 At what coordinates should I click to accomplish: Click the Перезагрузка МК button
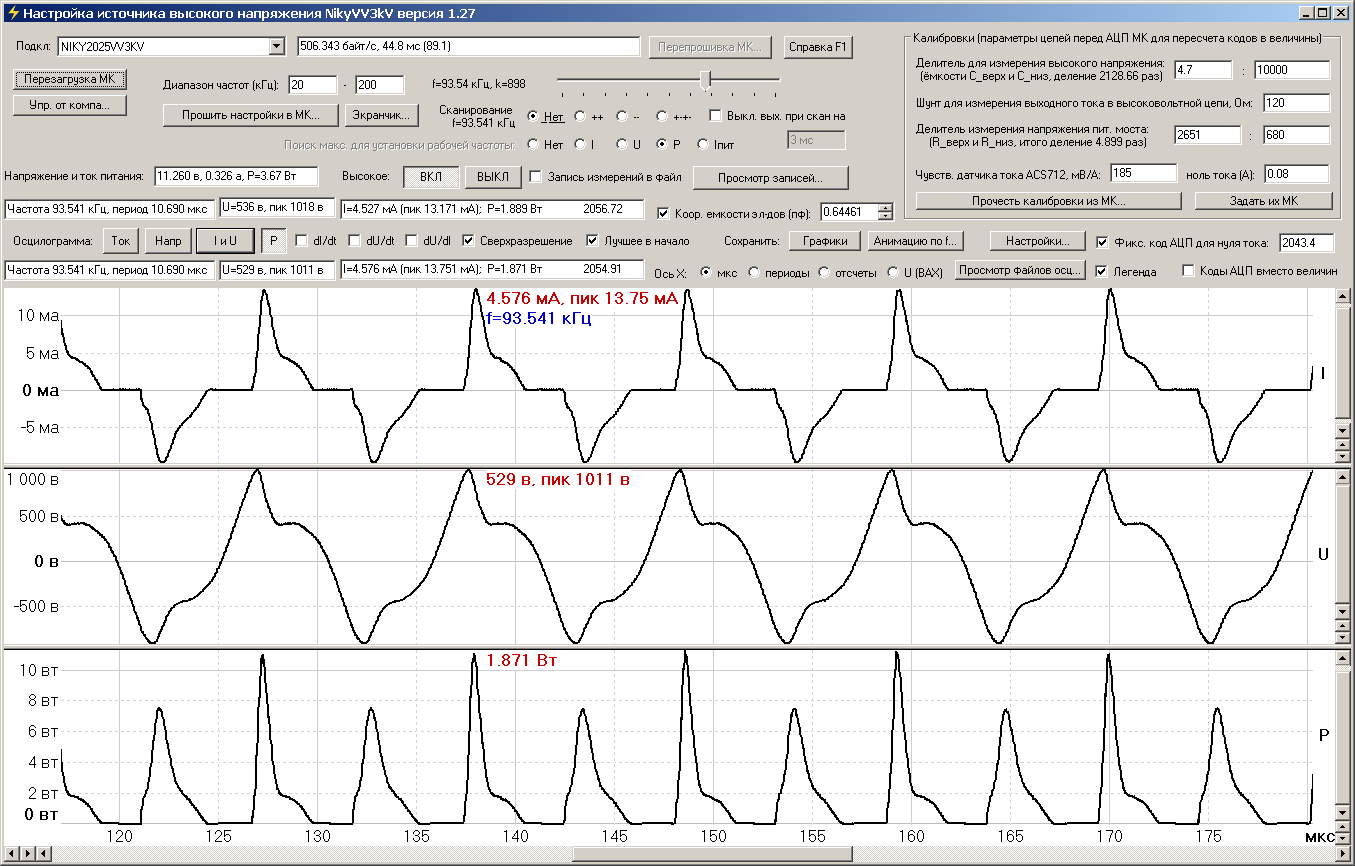tap(69, 79)
